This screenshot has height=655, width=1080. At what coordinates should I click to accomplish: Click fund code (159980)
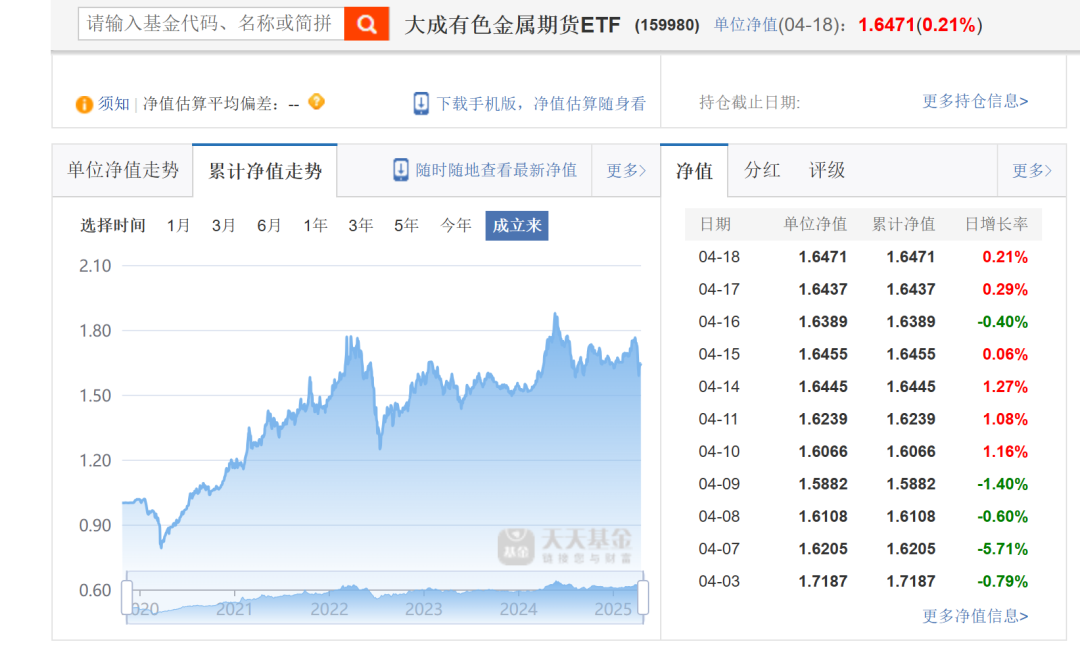click(x=667, y=25)
